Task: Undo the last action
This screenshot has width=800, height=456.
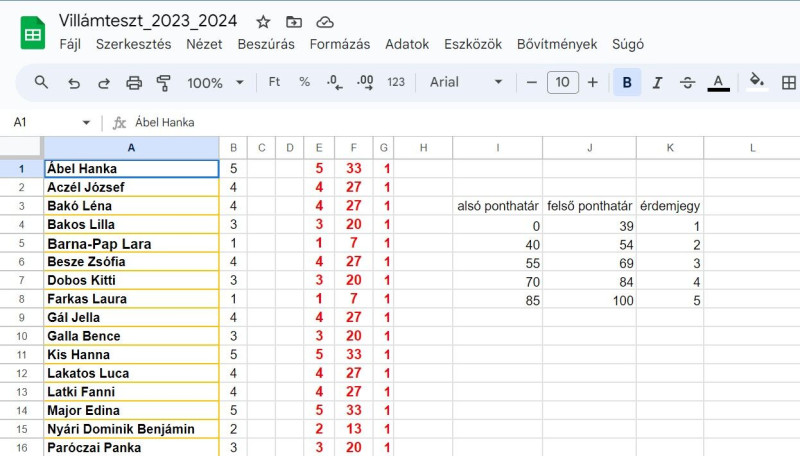Action: pyautogui.click(x=74, y=83)
